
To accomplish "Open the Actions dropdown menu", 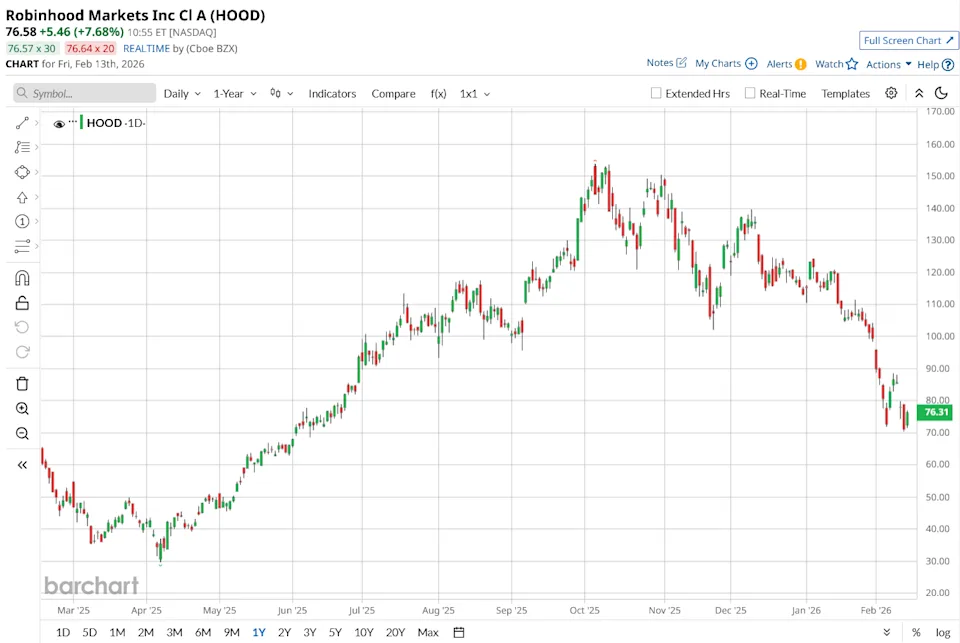I will pos(888,64).
